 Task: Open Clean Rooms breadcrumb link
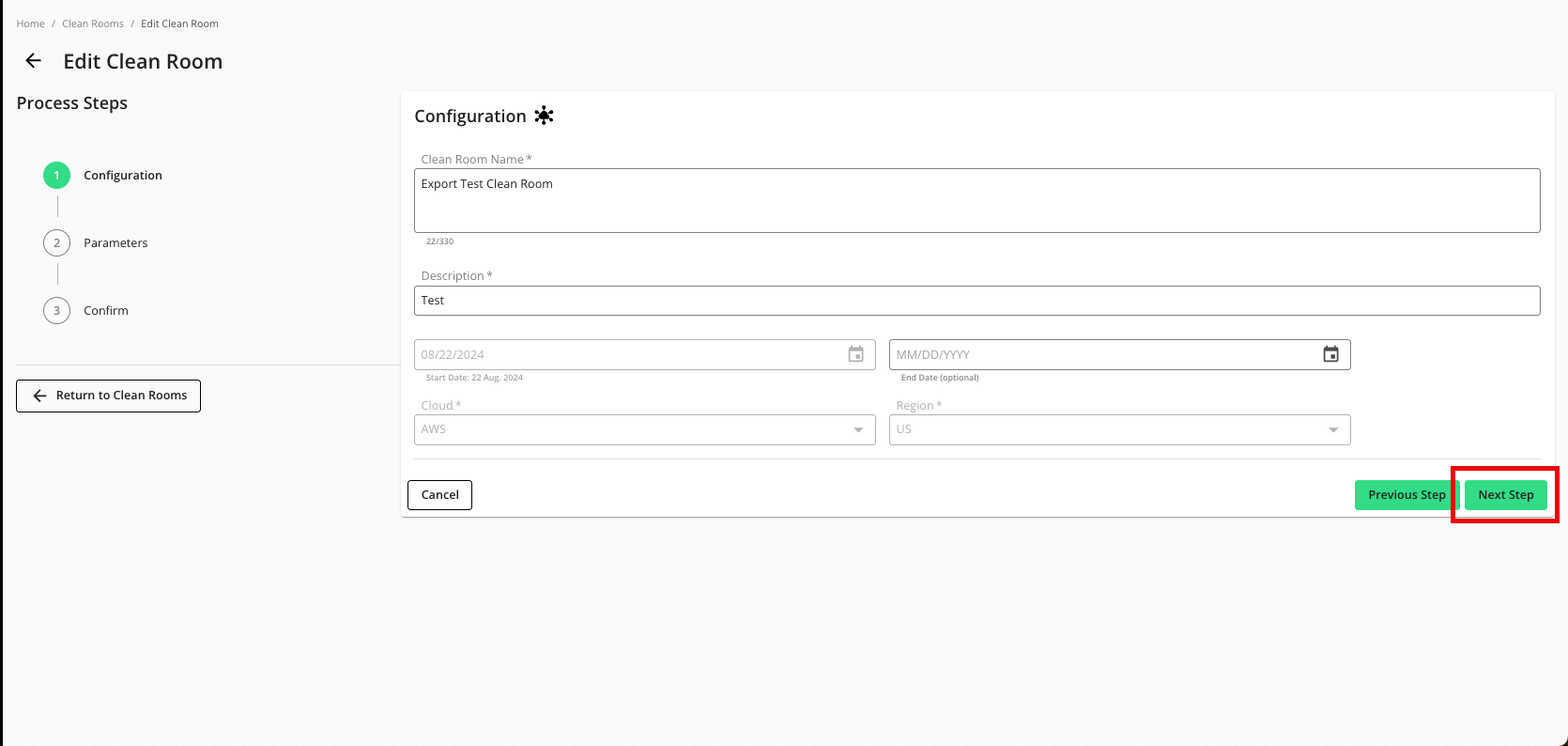(93, 23)
